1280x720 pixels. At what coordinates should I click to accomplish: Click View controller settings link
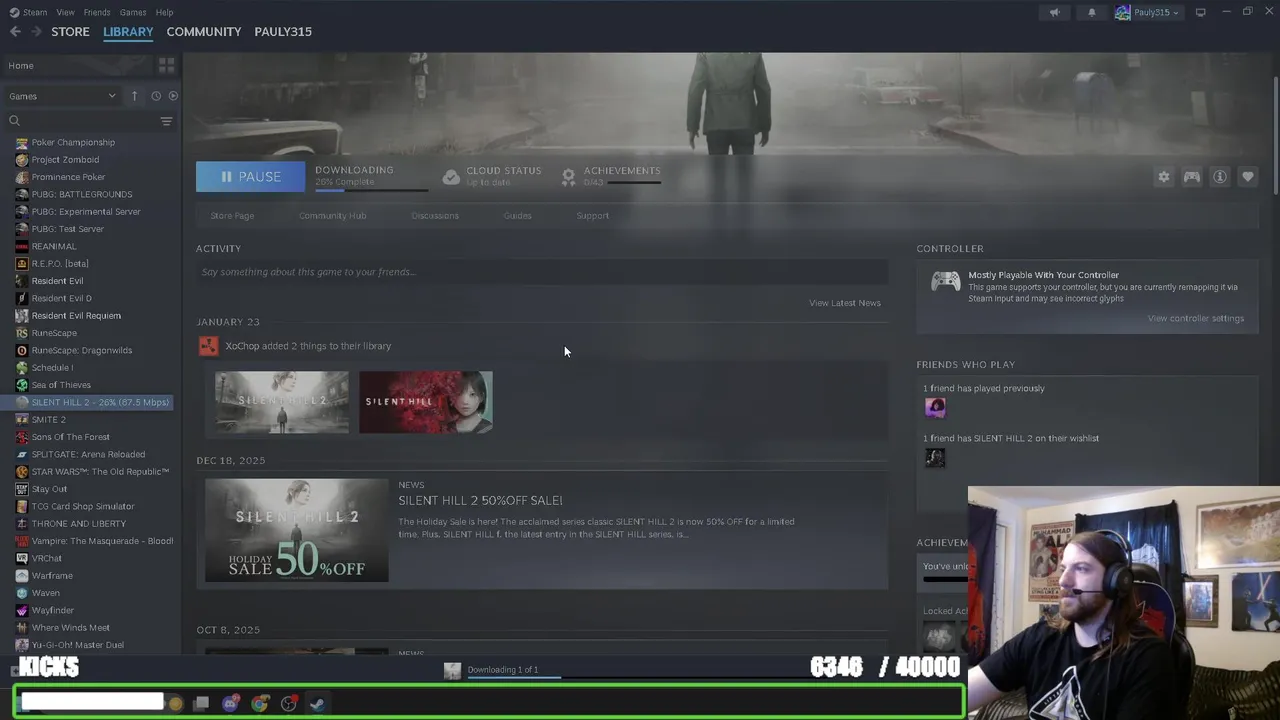pyautogui.click(x=1195, y=318)
